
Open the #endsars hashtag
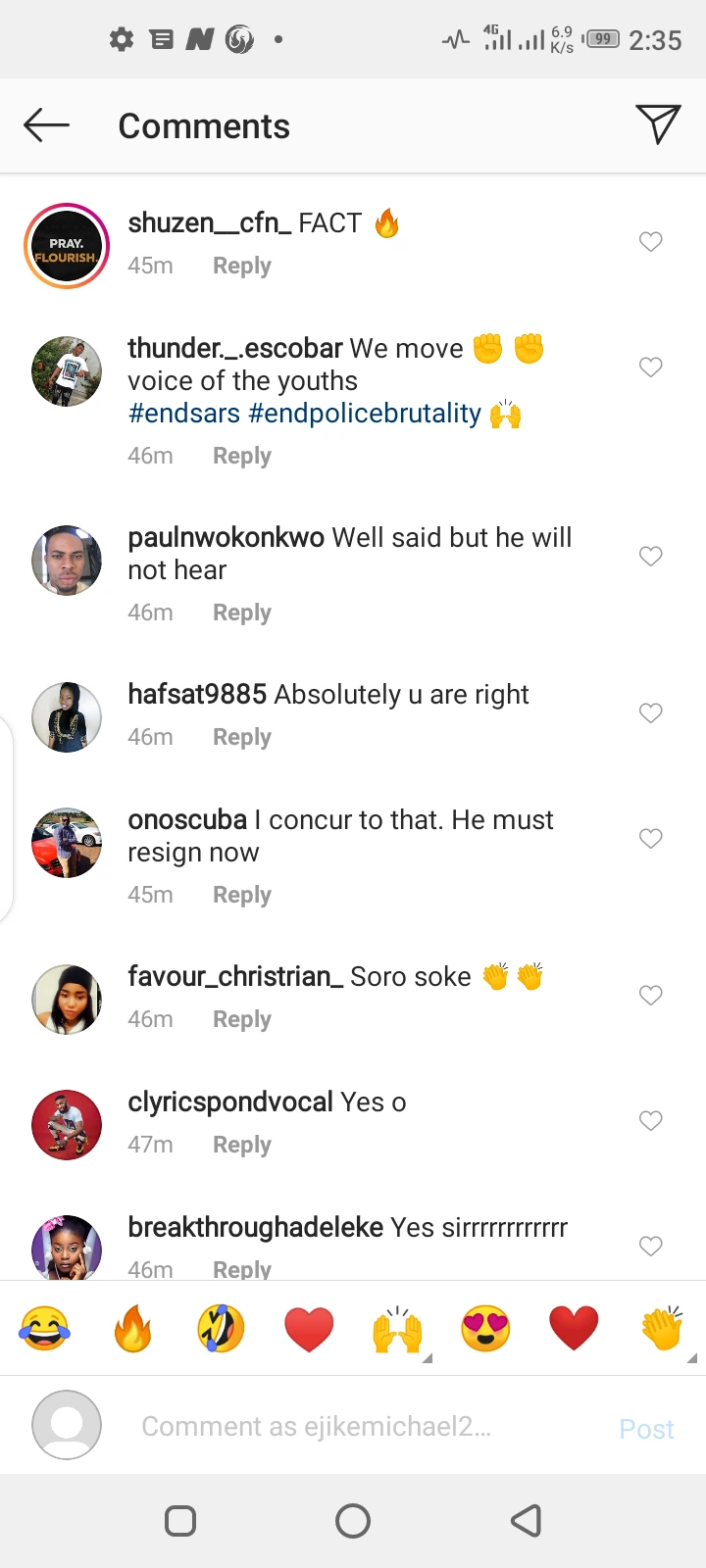pyautogui.click(x=184, y=414)
